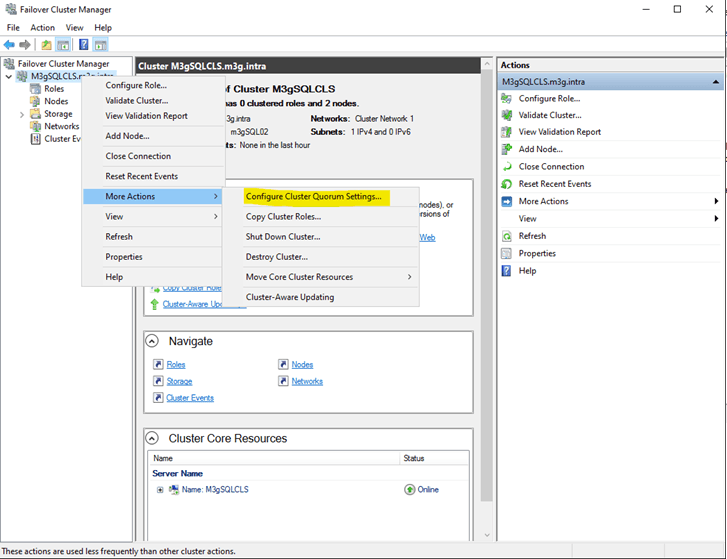Click the More Actions arrow icon in Actions
The image size is (727, 559).
(x=506, y=201)
